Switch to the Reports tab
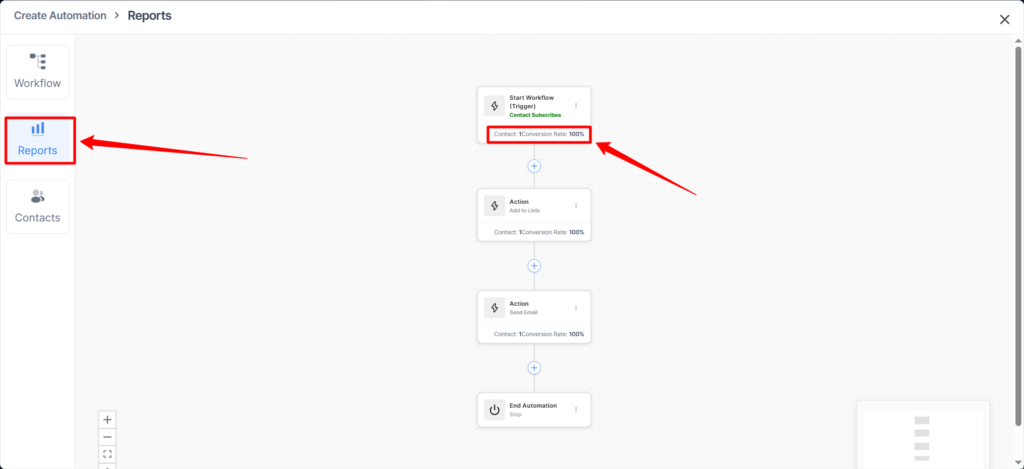 [38, 140]
